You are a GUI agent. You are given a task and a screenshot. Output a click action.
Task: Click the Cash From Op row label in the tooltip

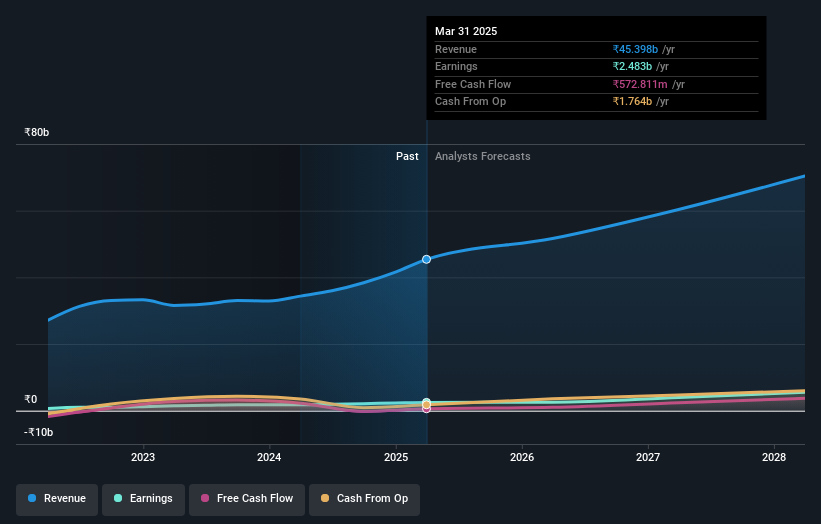point(470,102)
